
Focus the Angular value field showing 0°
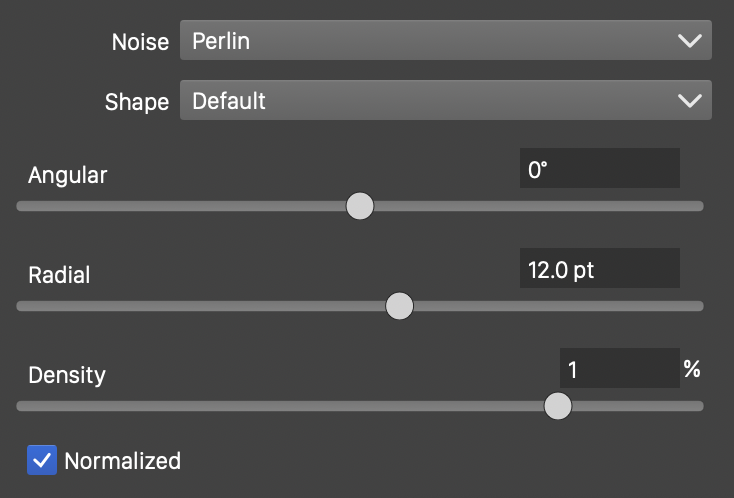click(x=599, y=169)
